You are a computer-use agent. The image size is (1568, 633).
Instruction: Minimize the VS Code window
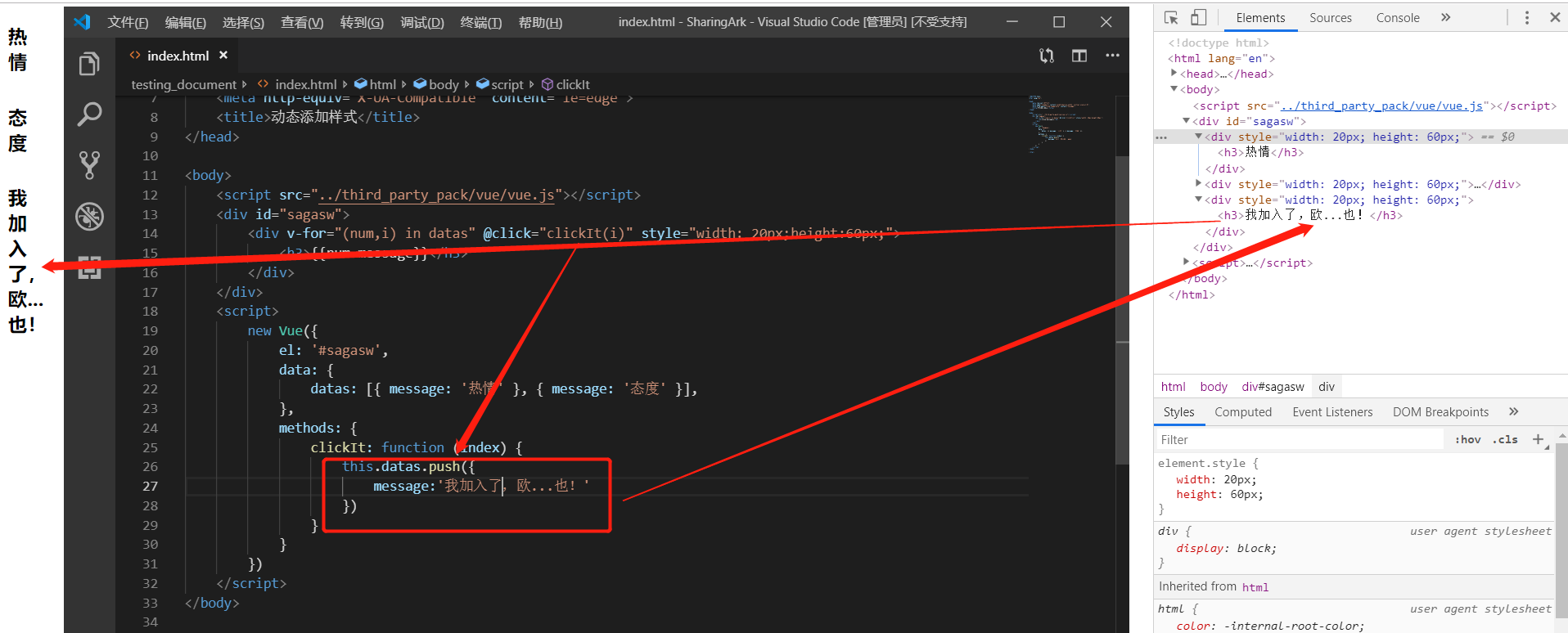[1012, 22]
